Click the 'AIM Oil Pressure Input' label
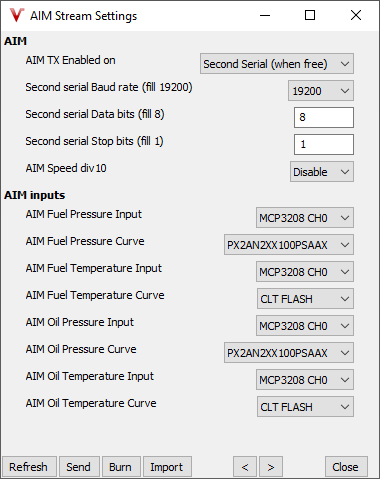The height and width of the screenshot is (479, 380). [80, 322]
